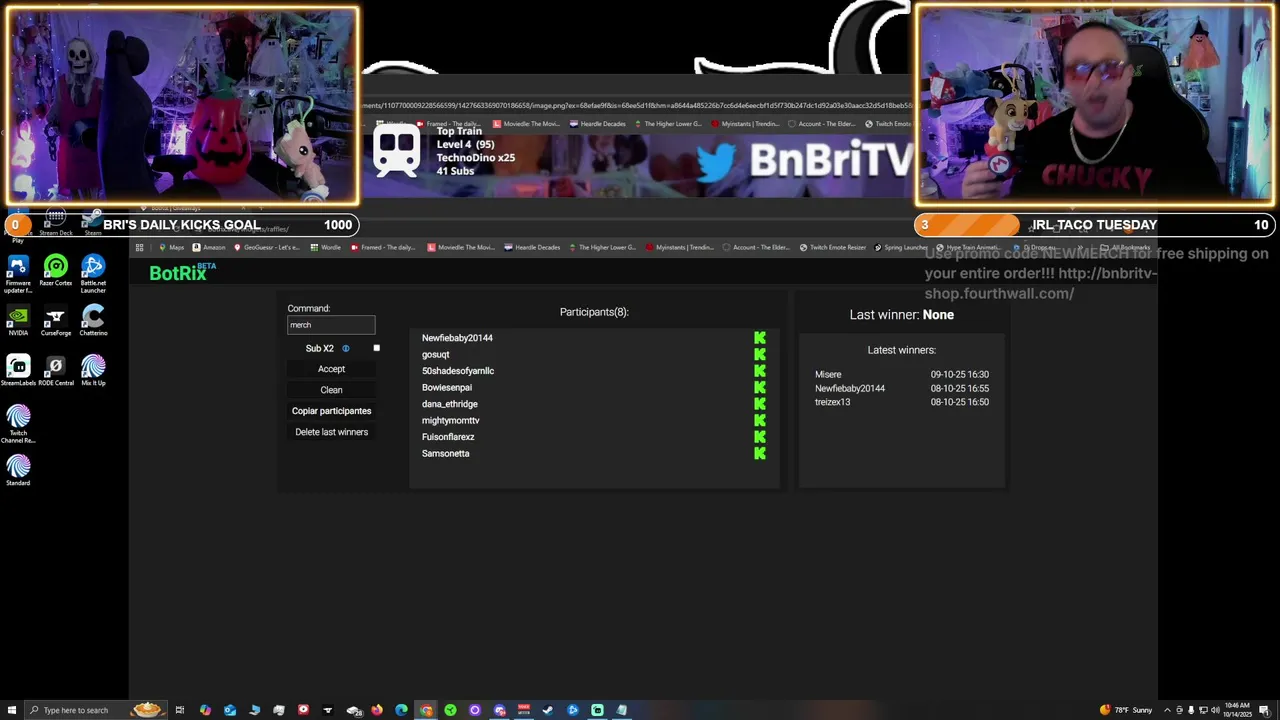Click the Kick icon beside 50shadesofyamllc

pyautogui.click(x=760, y=371)
